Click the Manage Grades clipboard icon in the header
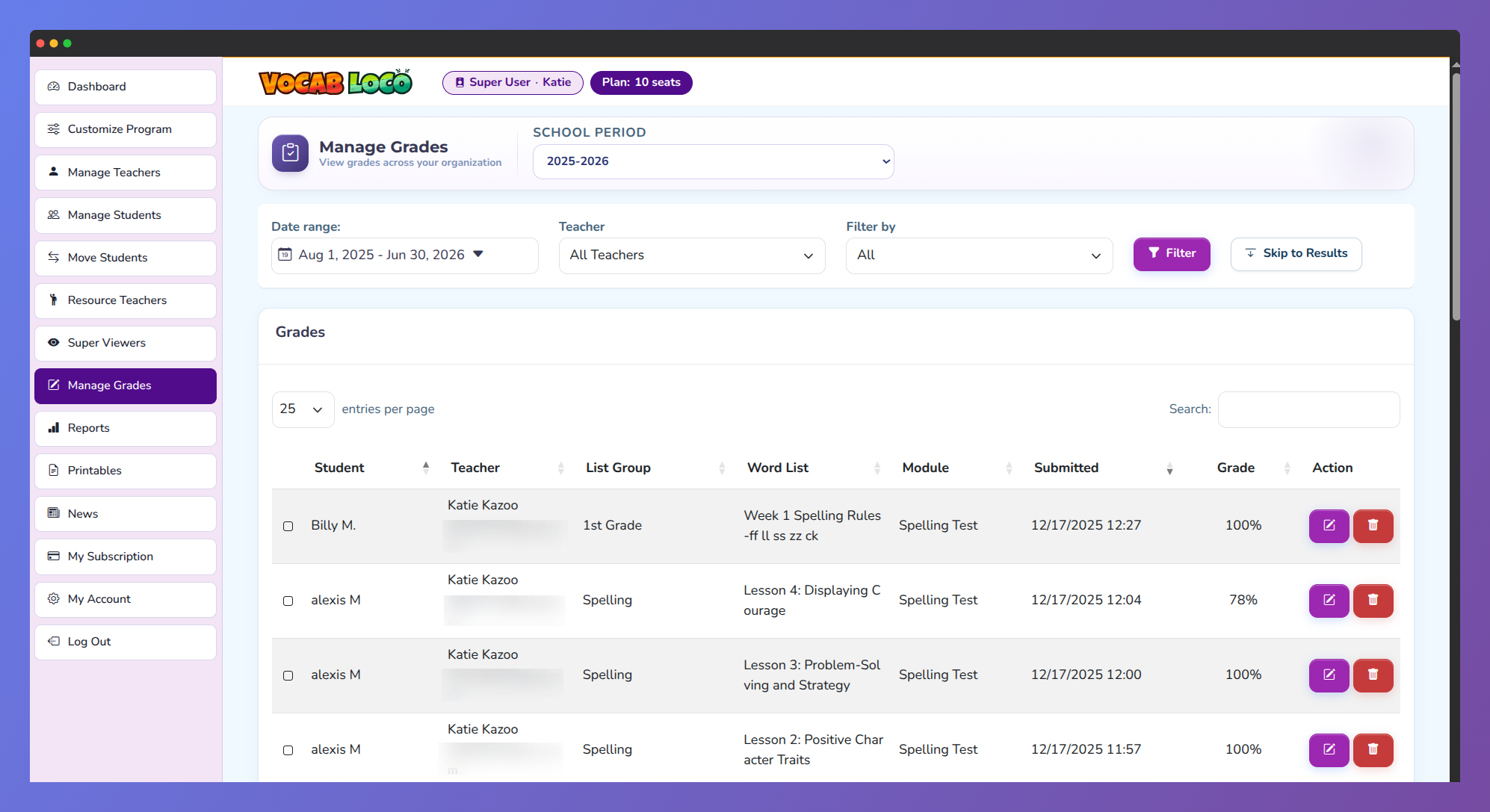Viewport: 1490px width, 812px height. coord(290,153)
